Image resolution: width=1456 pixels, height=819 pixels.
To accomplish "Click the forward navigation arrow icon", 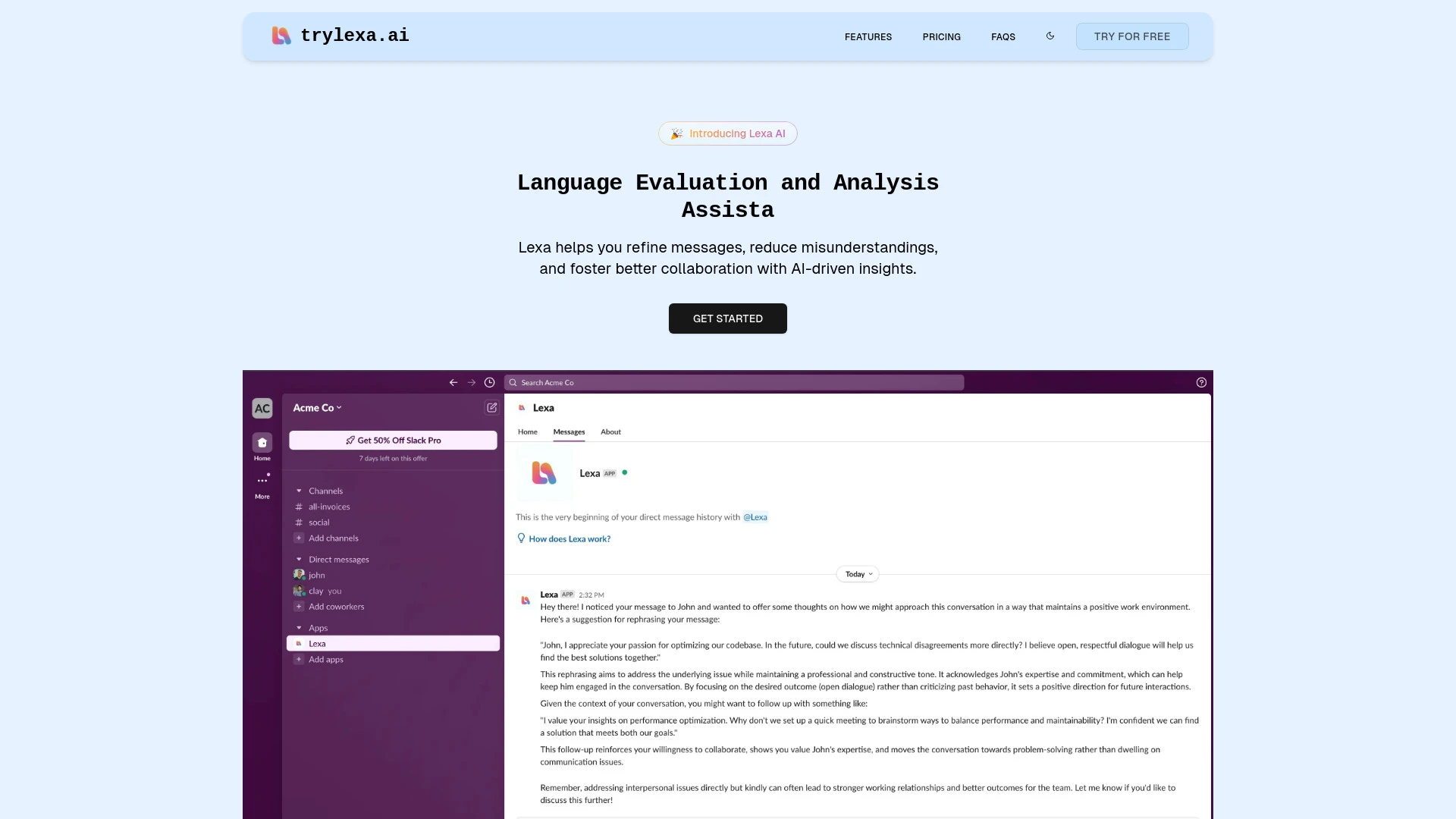I will coord(471,382).
